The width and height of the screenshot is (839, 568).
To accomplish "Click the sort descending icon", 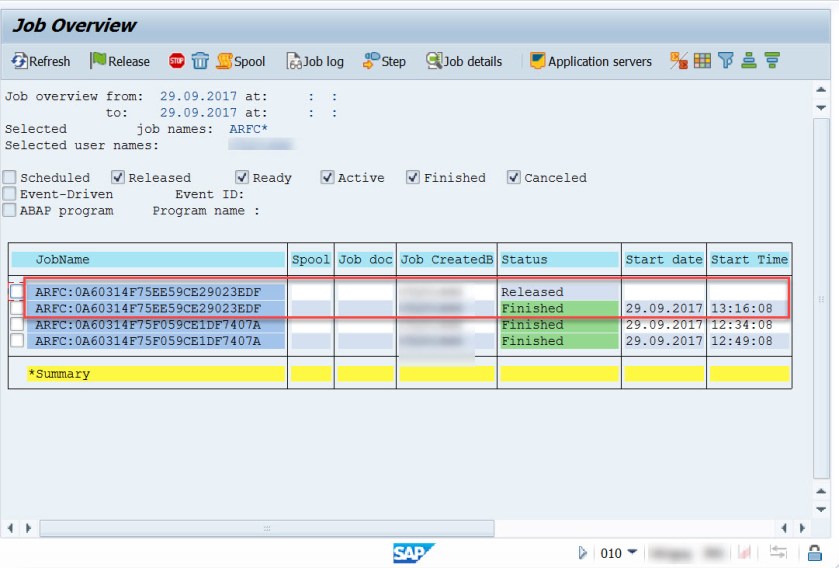I will coord(772,60).
